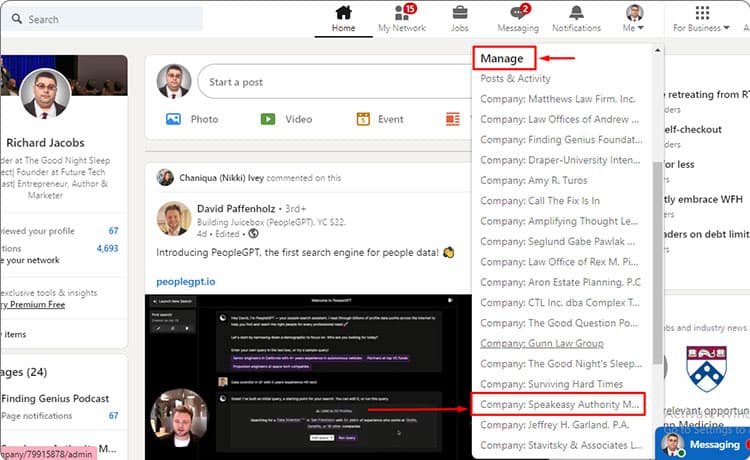Open the self-checkout news item
The image size is (750, 460).
[x=692, y=130]
